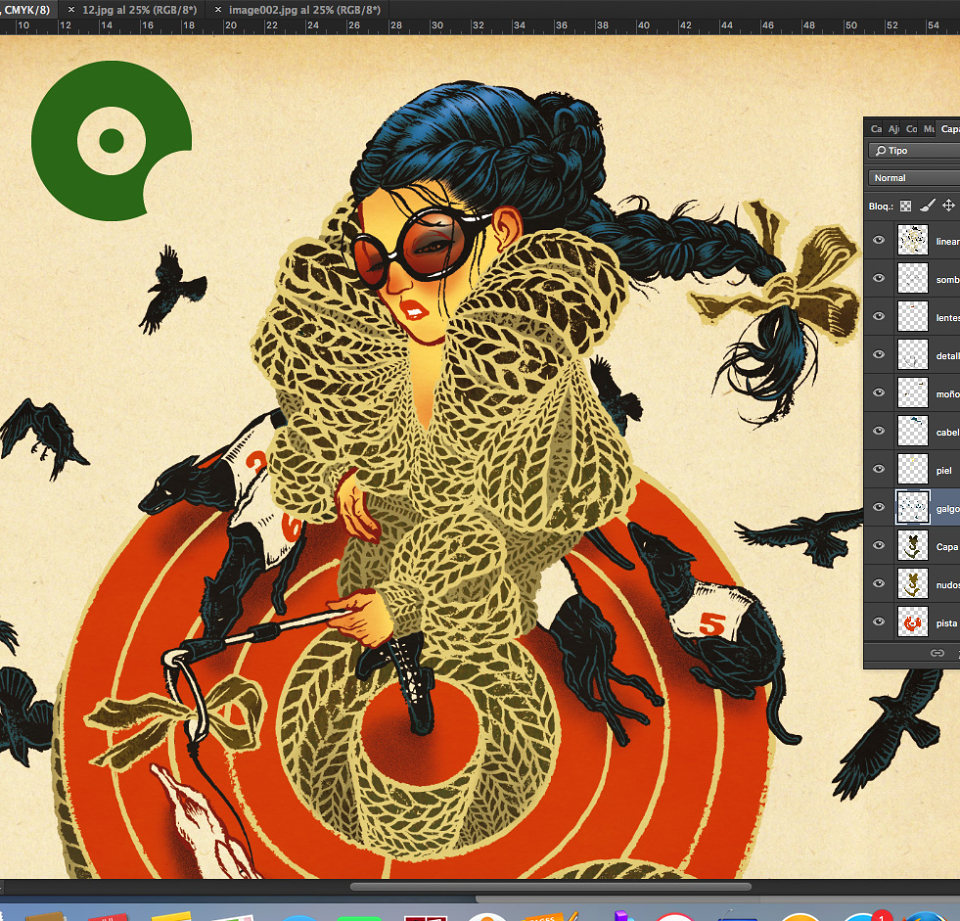This screenshot has height=921, width=960.
Task: Click the horizontal scrollbar below the canvas
Action: pos(550,887)
